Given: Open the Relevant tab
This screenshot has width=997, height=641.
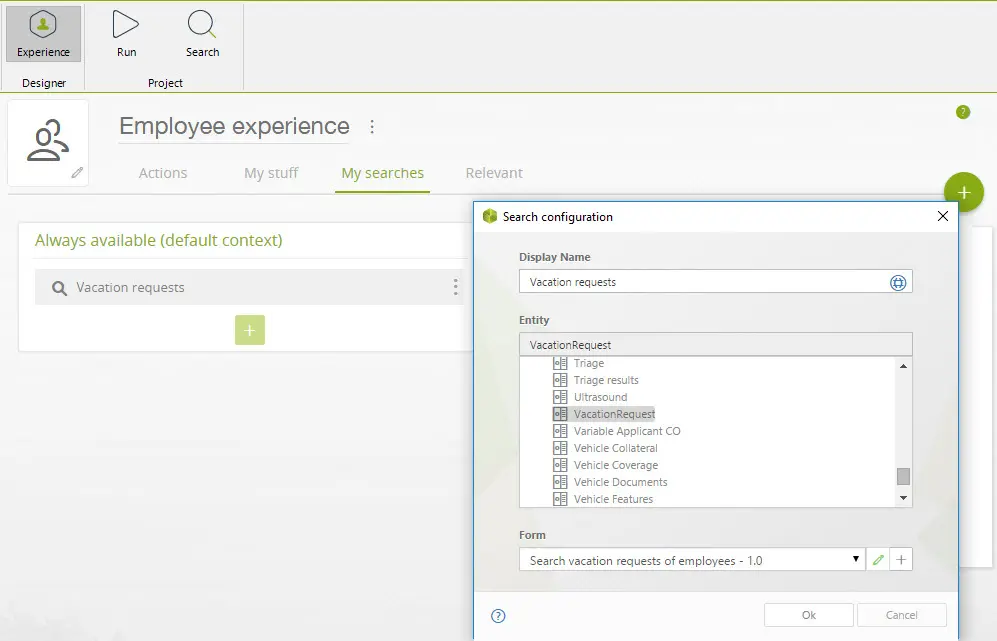Looking at the screenshot, I should [x=494, y=173].
